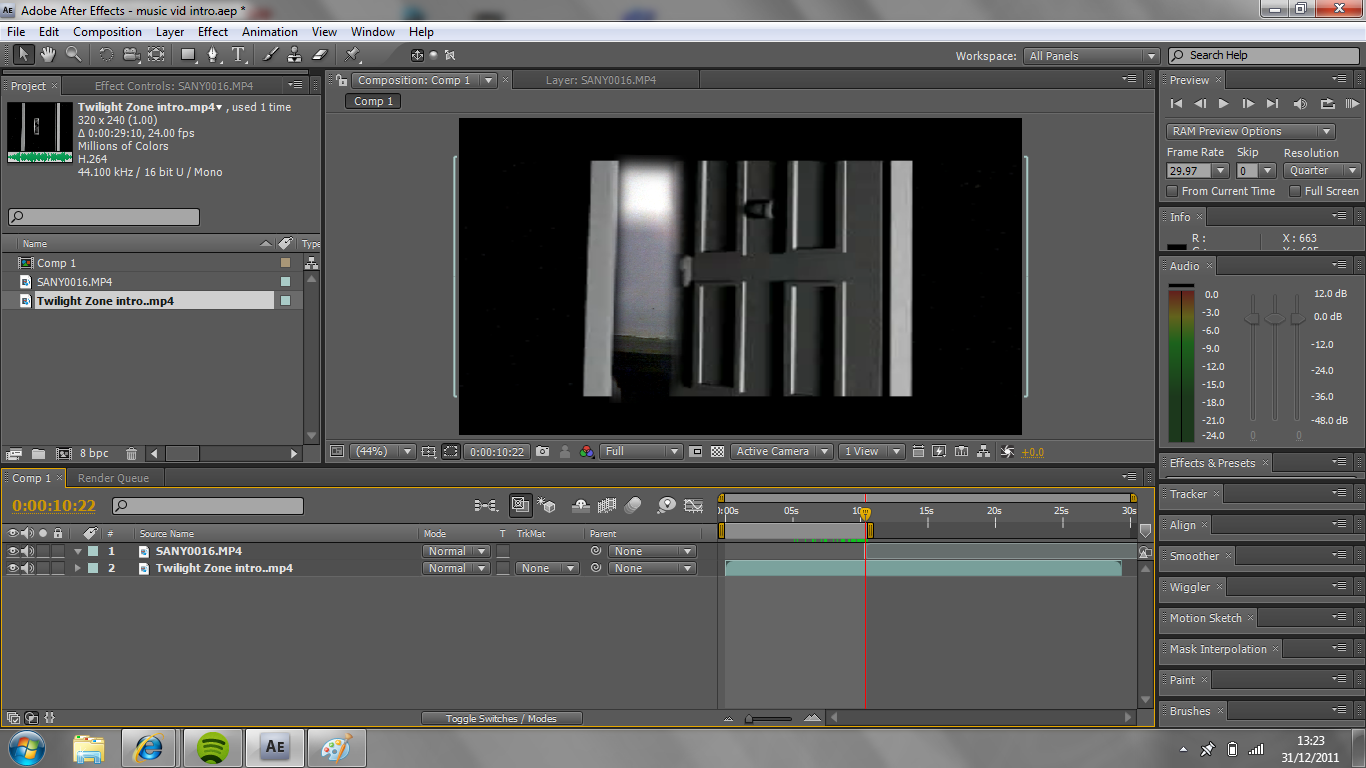Hide video of SANY0016.MP4 layer

click(x=13, y=551)
